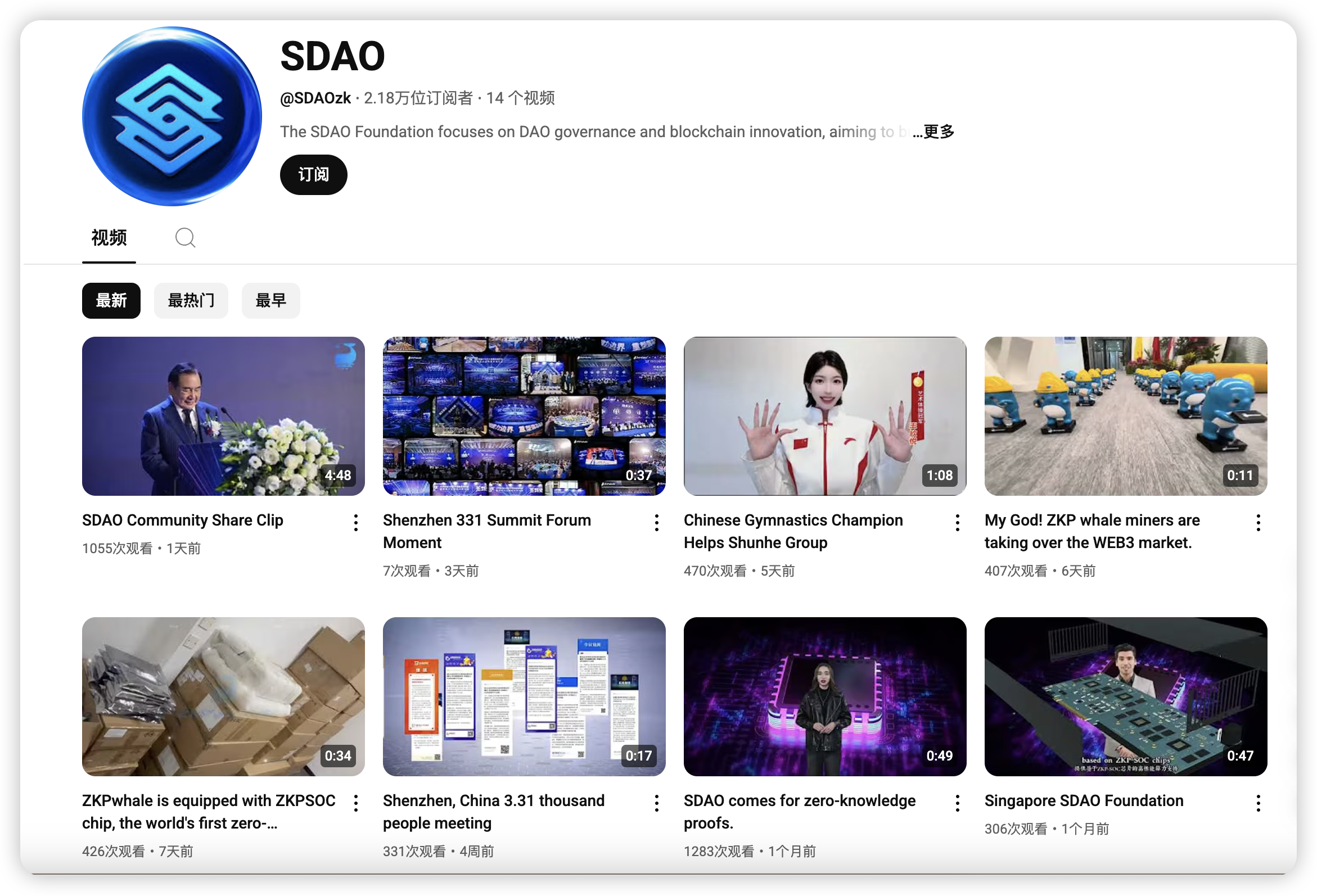Screen dimensions: 1317x896
Task: Open the SDAO Community Share Clip title link
Action: click(x=182, y=520)
